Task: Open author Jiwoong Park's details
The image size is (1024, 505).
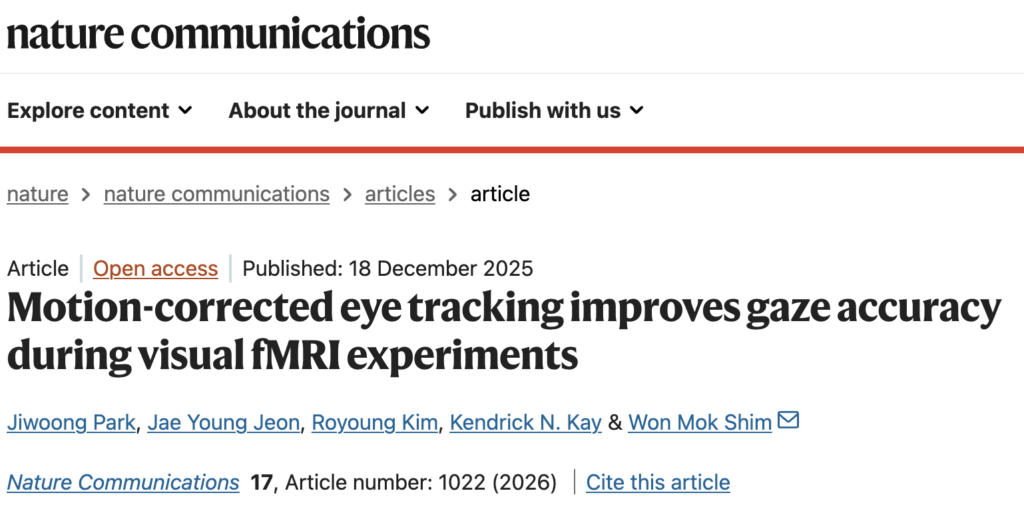Action: [x=71, y=422]
